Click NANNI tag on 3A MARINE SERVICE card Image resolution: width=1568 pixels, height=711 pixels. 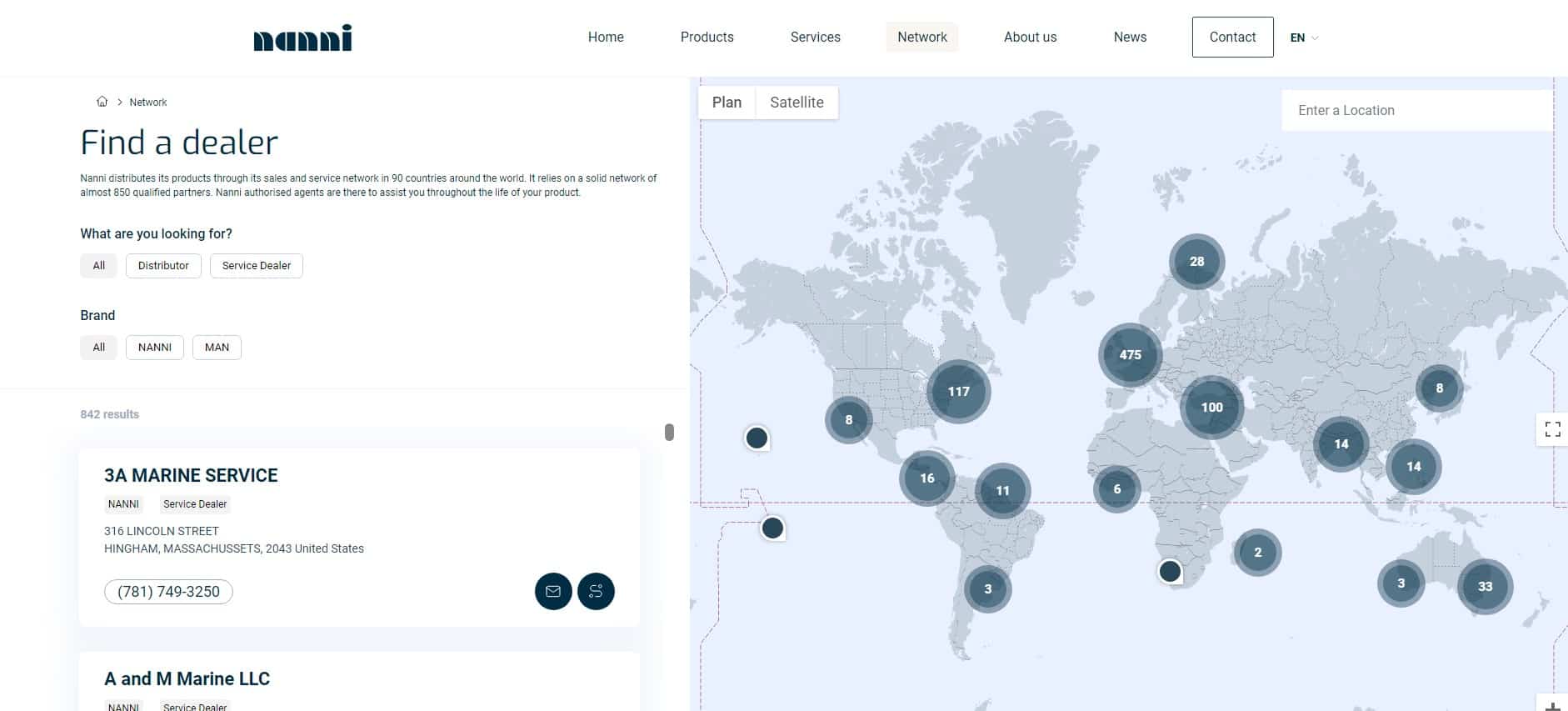point(123,504)
